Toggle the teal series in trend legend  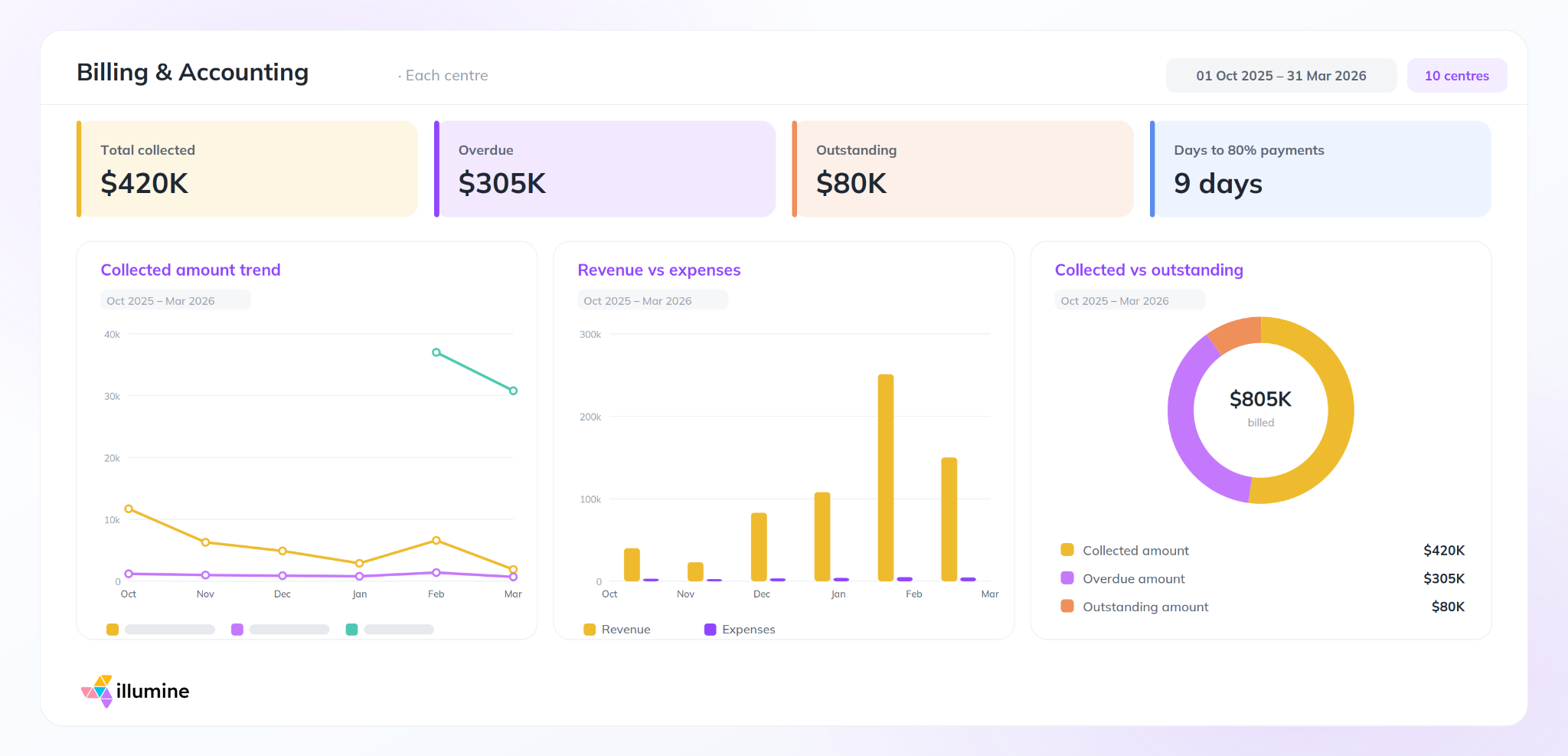390,630
